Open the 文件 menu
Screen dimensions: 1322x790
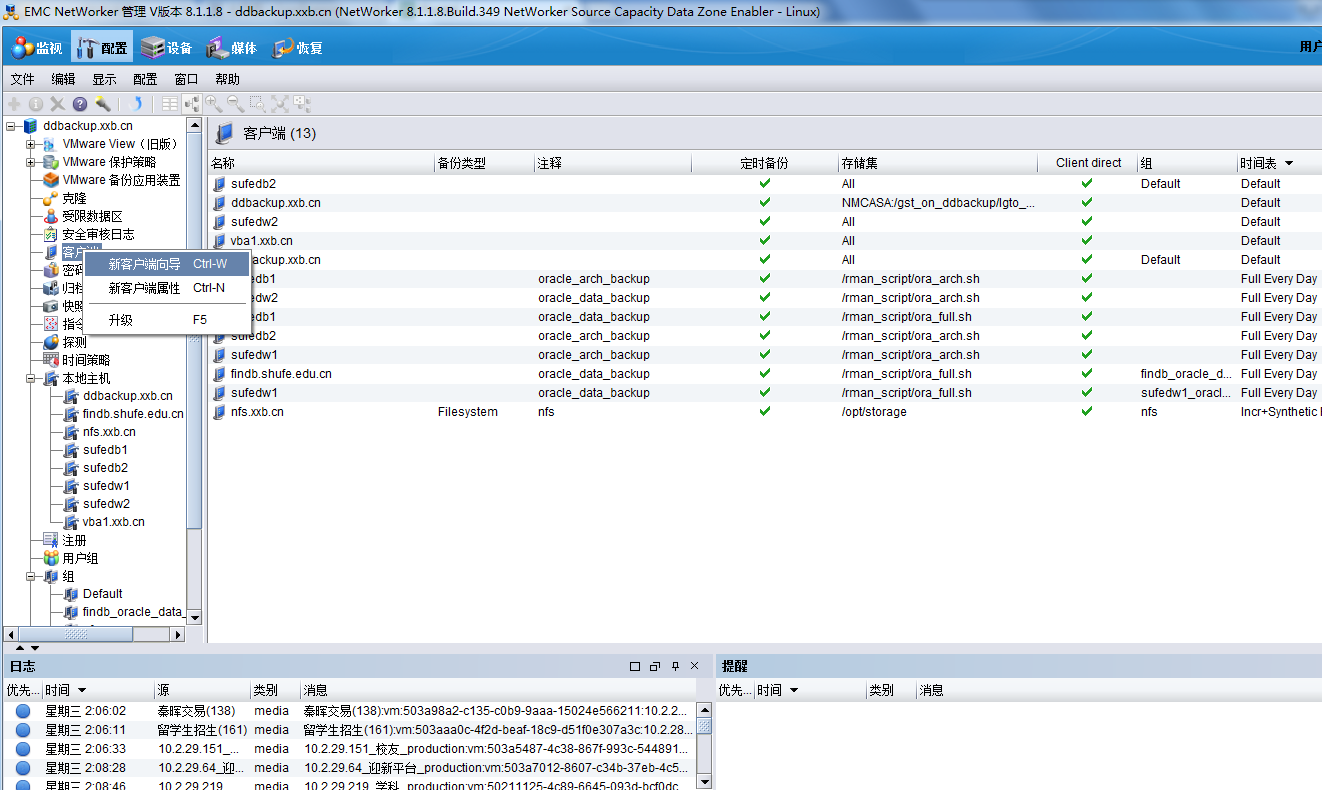22,79
